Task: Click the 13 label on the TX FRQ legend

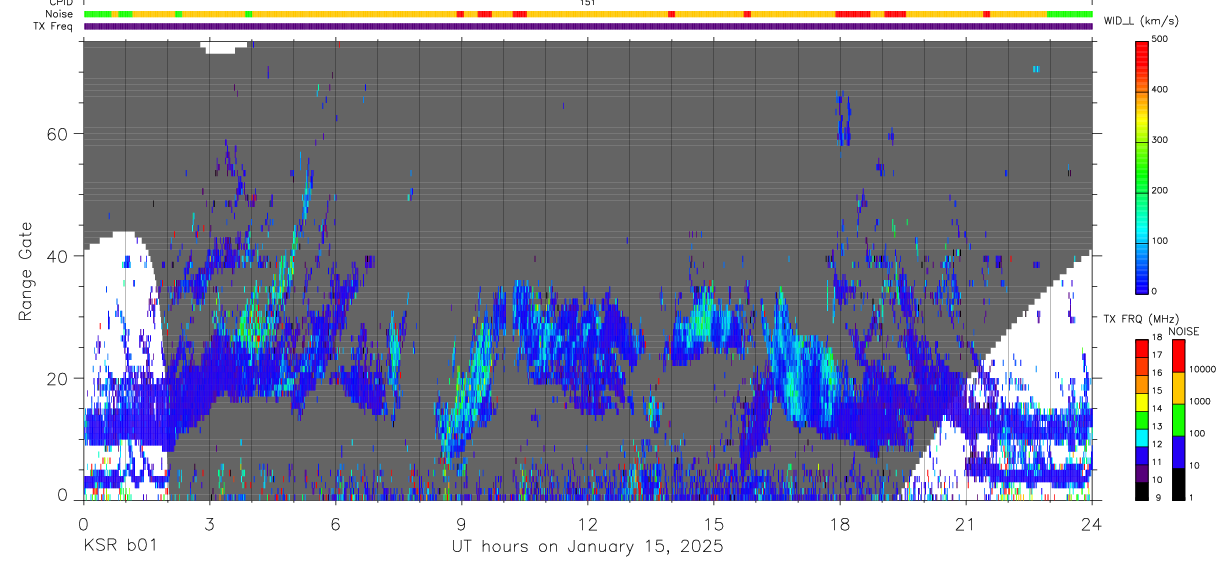Action: (1156, 426)
